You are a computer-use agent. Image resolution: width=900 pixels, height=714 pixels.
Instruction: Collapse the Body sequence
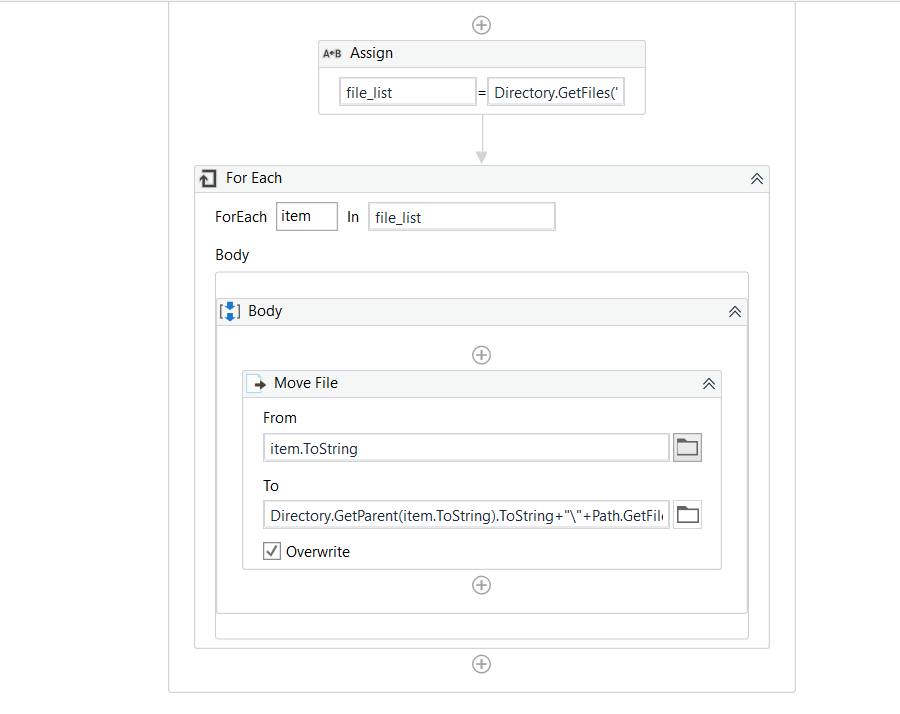735,311
